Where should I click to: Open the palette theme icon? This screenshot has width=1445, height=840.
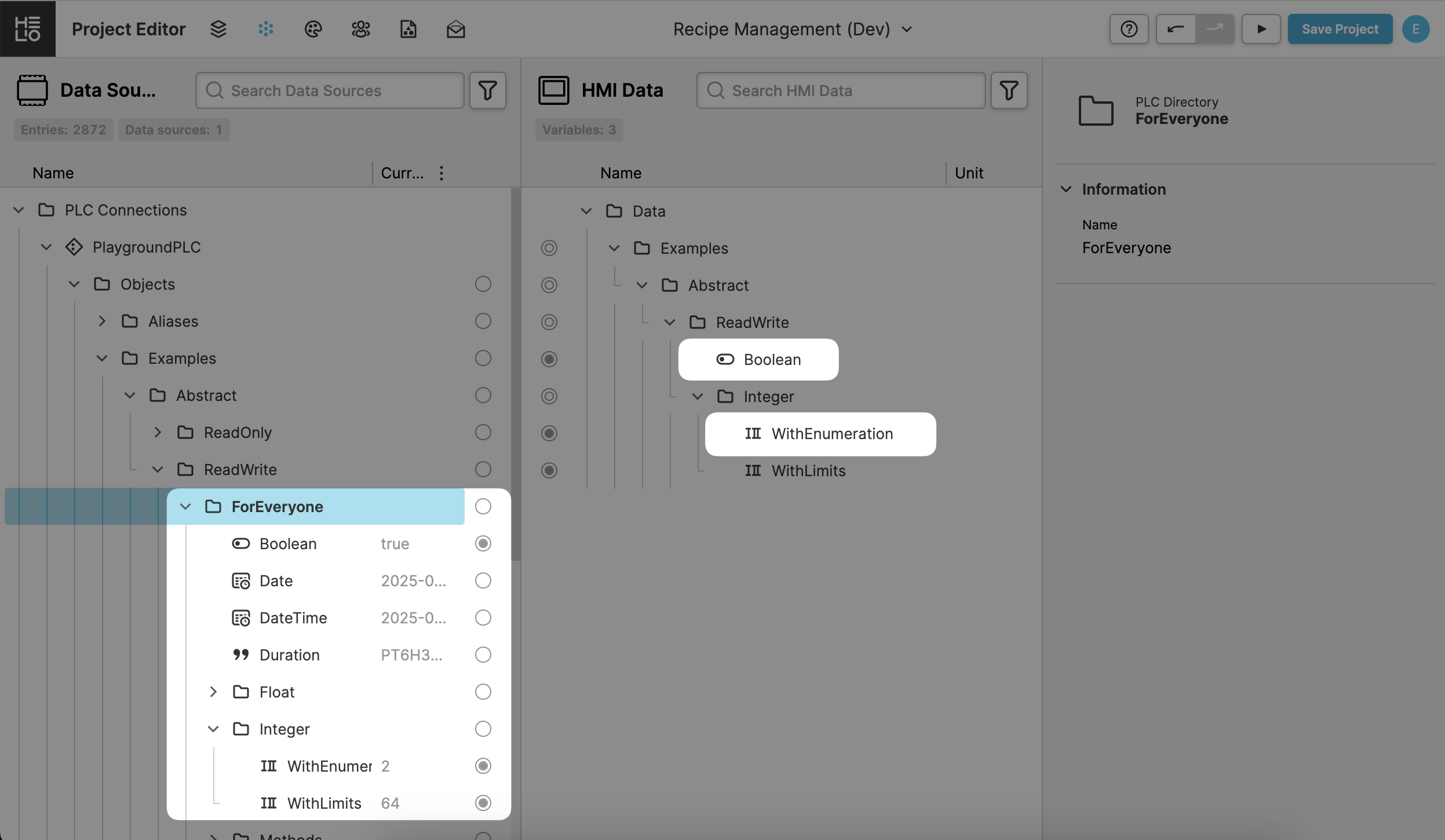pos(313,29)
